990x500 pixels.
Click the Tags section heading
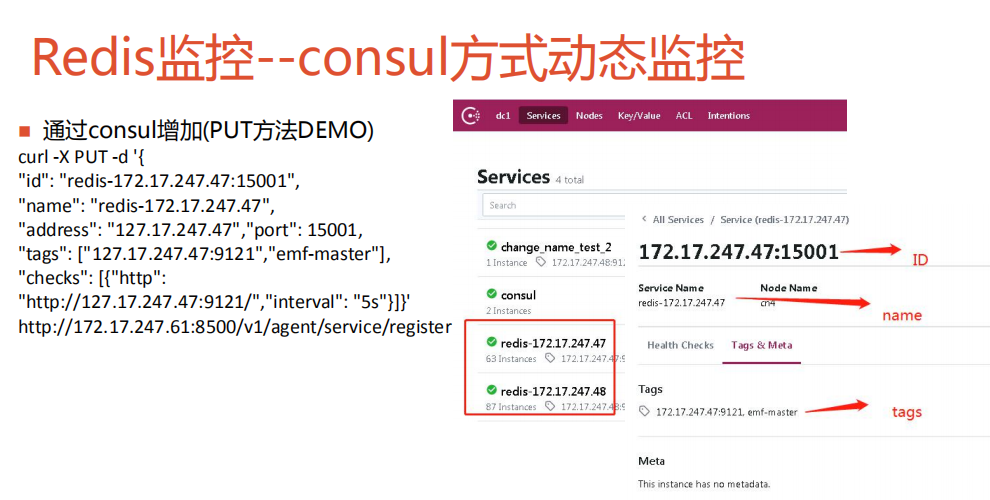(650, 390)
